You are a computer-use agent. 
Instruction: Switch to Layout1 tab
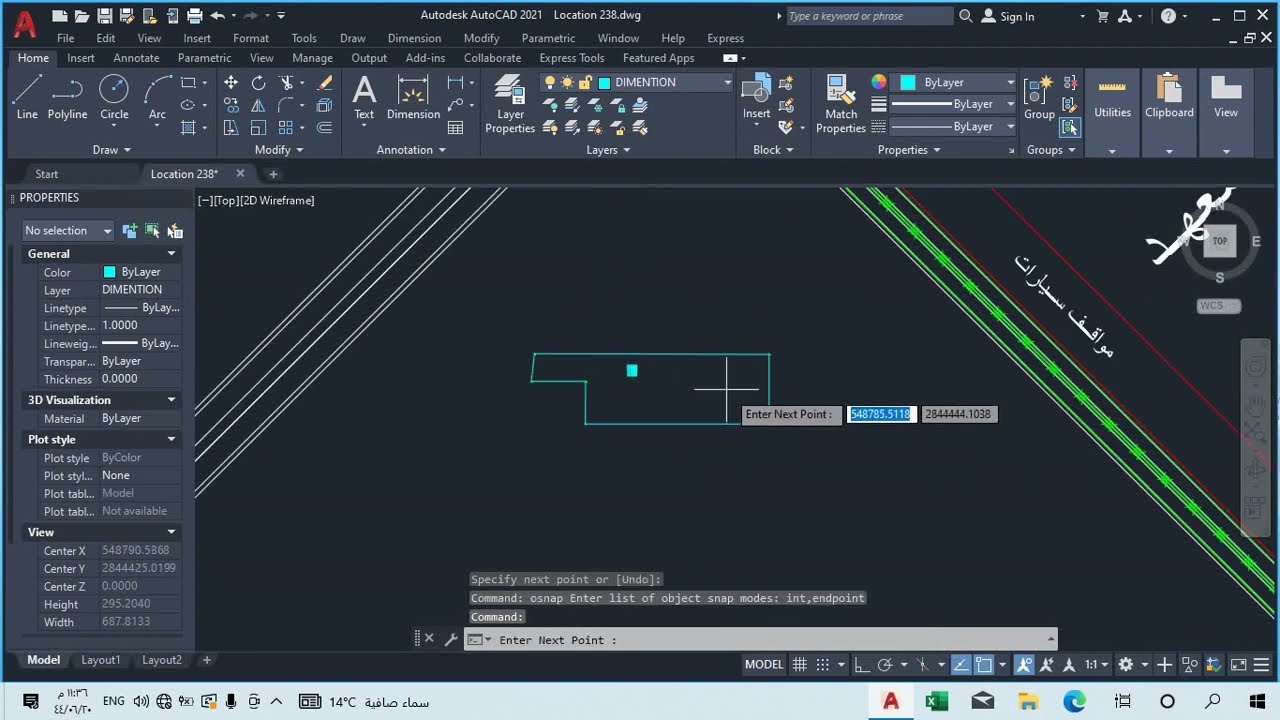coord(101,660)
